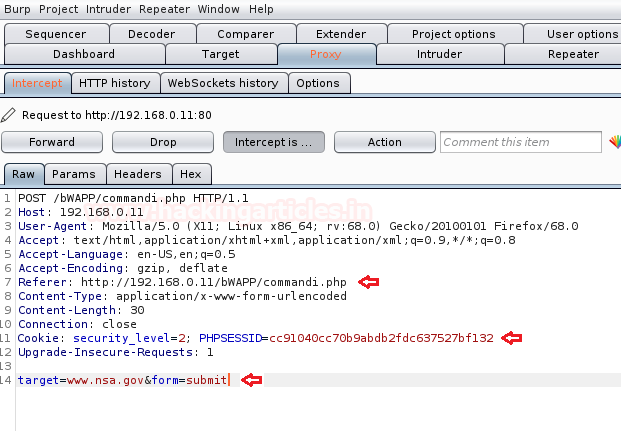Click the Referer header URL
This screenshot has height=431, width=621.
click(213, 282)
